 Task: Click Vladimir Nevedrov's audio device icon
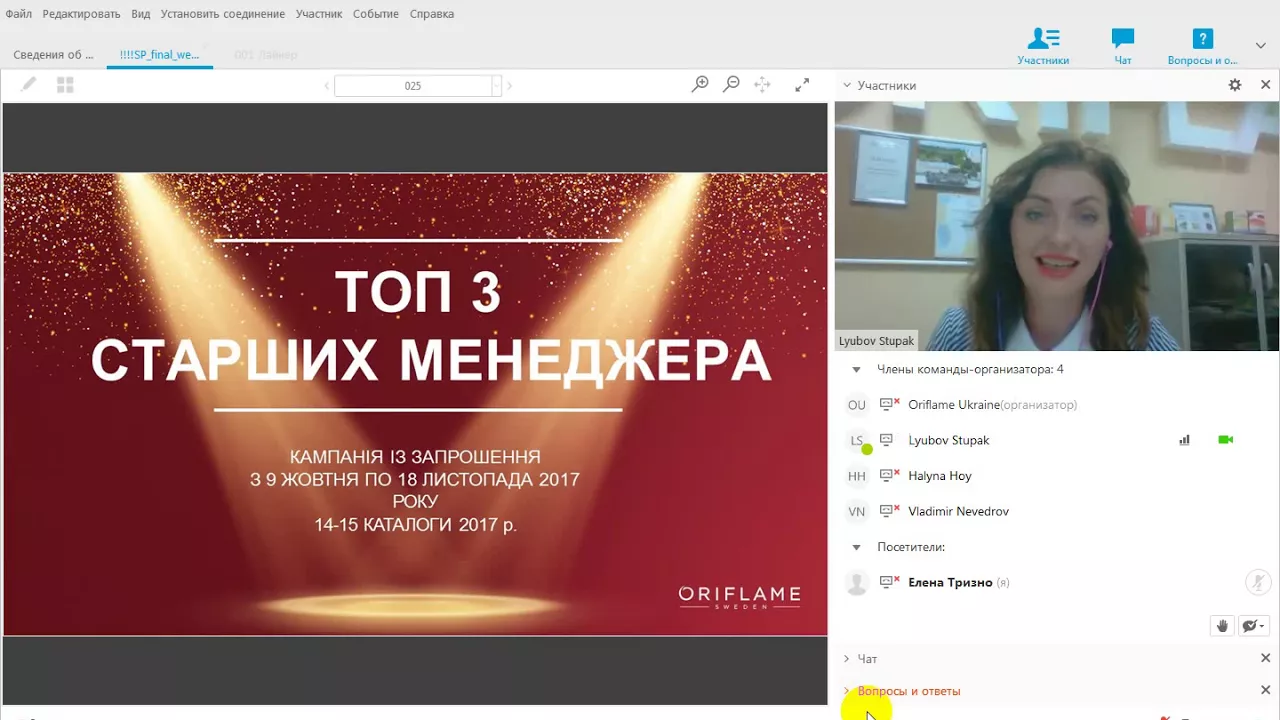coord(889,510)
